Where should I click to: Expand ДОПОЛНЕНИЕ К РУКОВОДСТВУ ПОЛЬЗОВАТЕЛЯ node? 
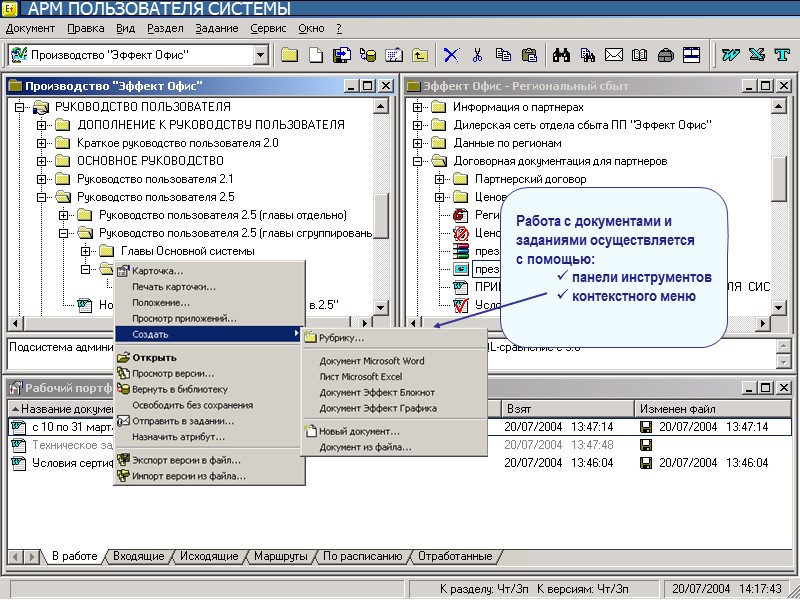(41, 125)
